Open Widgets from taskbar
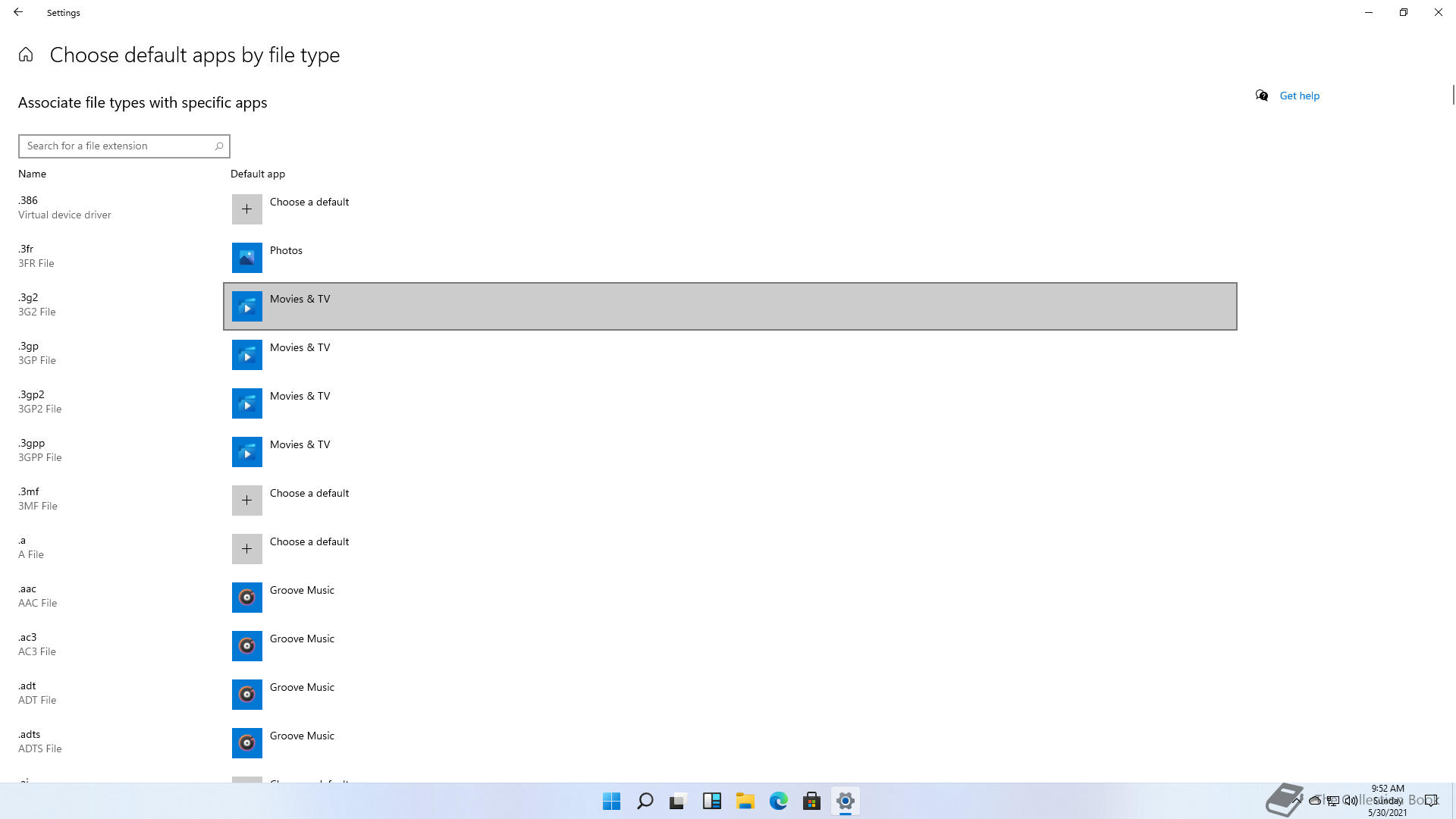Screen dimensions: 1456x819 tap(712, 801)
